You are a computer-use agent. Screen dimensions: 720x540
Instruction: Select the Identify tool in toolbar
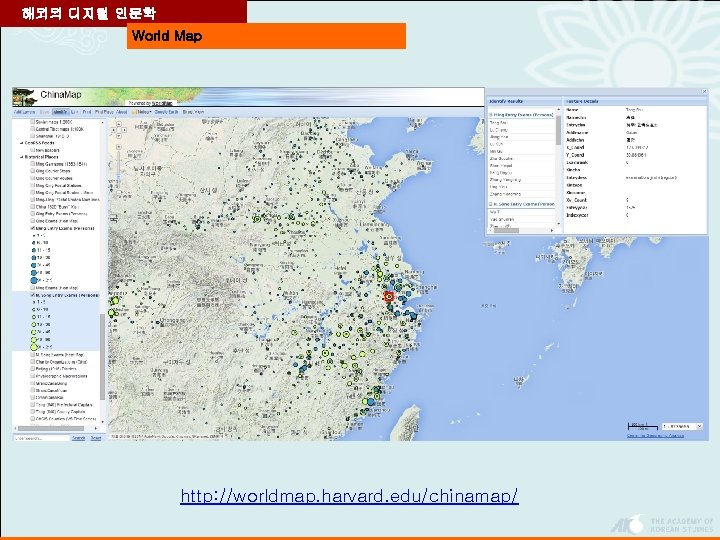60,112
